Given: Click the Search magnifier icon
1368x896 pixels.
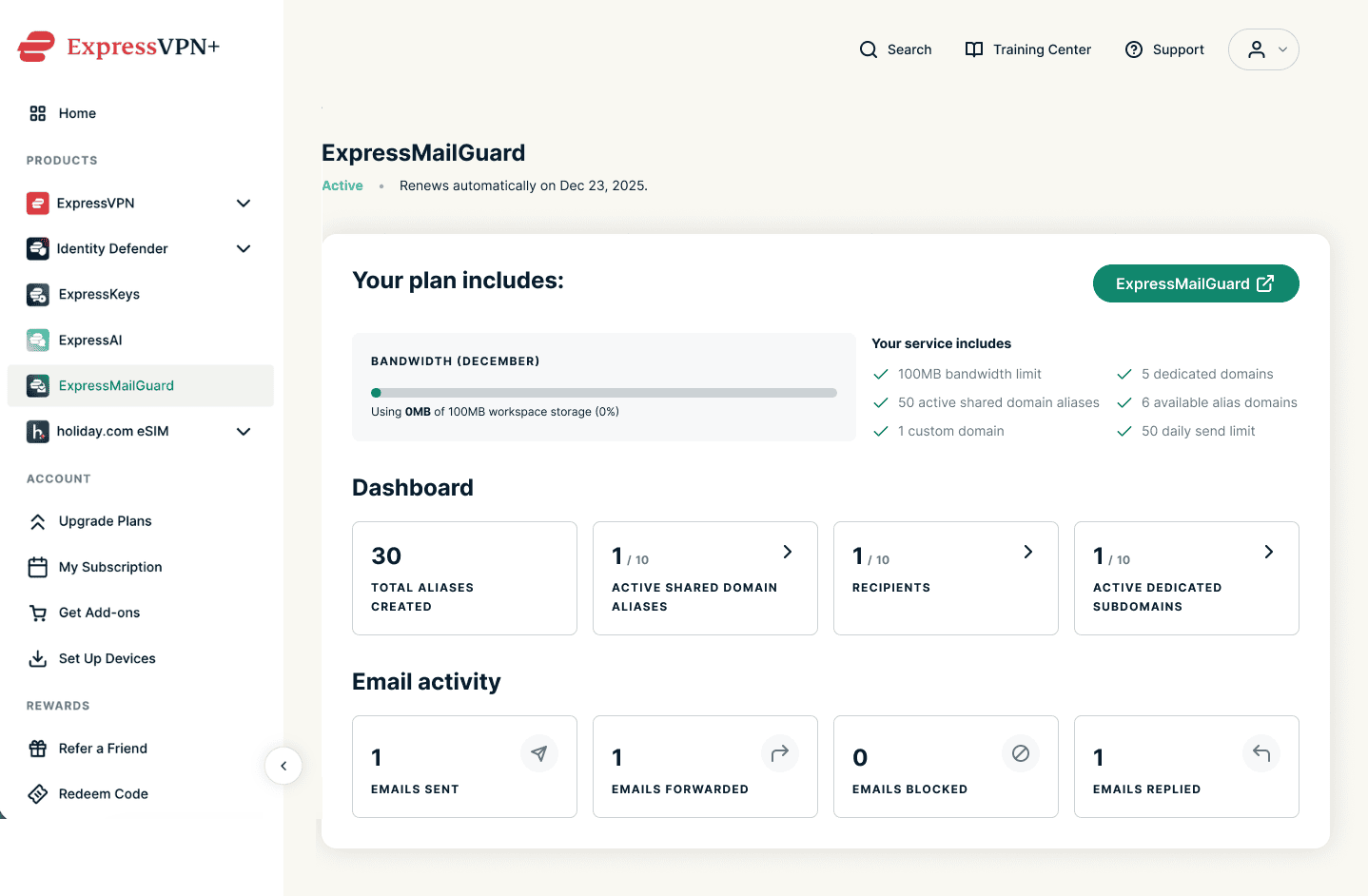Looking at the screenshot, I should 869,49.
